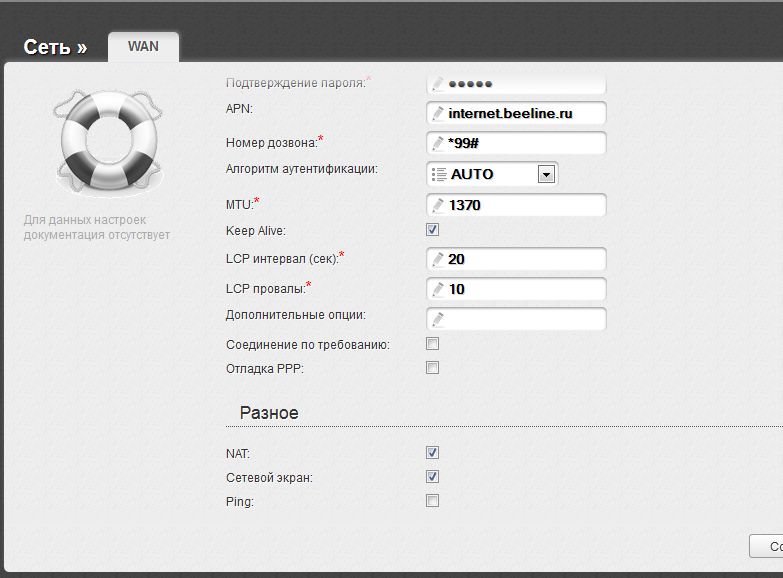The height and width of the screenshot is (578, 783).
Task: Click the pencil icon in the LCP провалы field
Action: (x=438, y=289)
